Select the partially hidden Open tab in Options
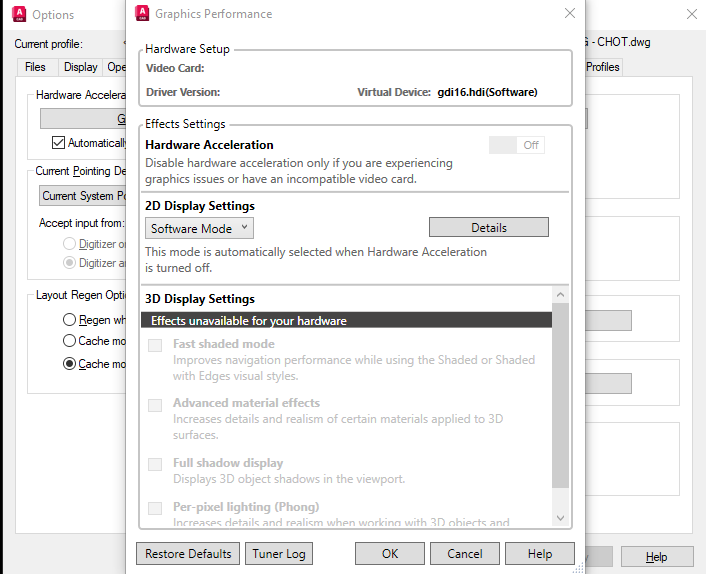 pos(115,67)
